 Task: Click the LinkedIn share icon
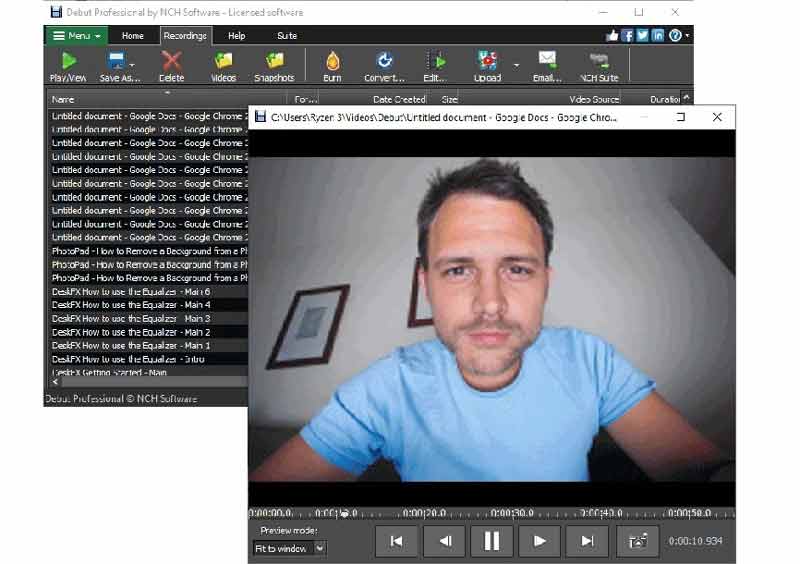658,35
